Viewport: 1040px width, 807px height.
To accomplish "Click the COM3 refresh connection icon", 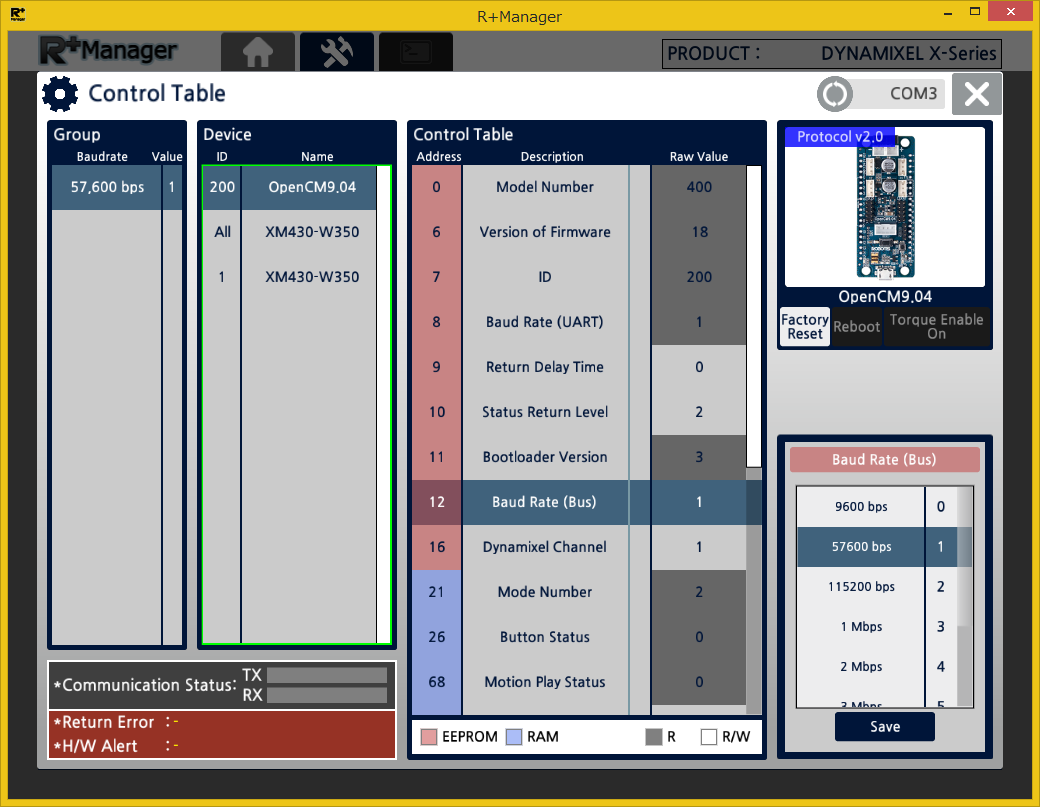I will 834,93.
